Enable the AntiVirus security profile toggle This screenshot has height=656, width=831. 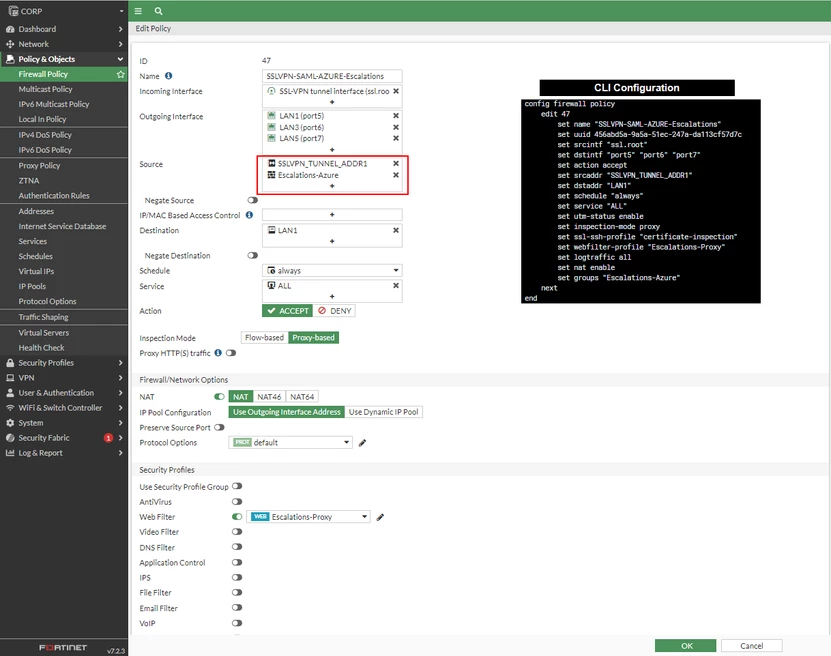(237, 502)
